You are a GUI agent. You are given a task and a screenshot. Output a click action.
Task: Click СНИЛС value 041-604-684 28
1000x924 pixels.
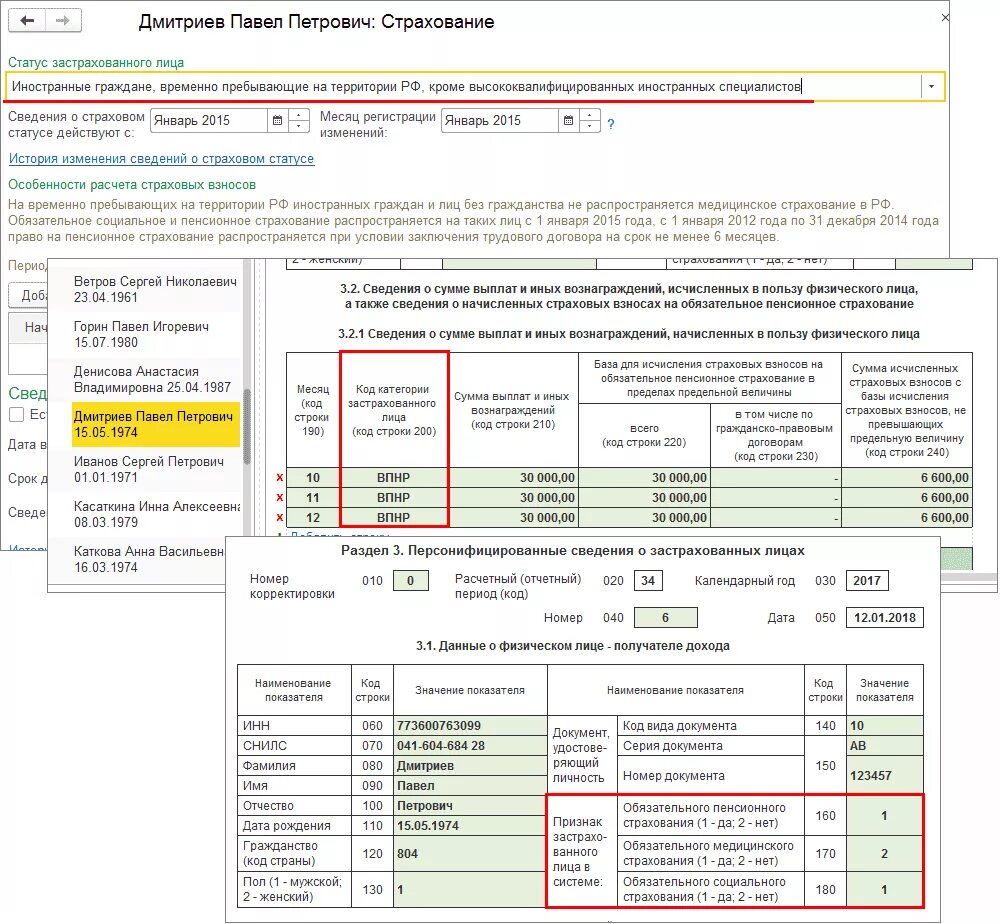click(470, 745)
